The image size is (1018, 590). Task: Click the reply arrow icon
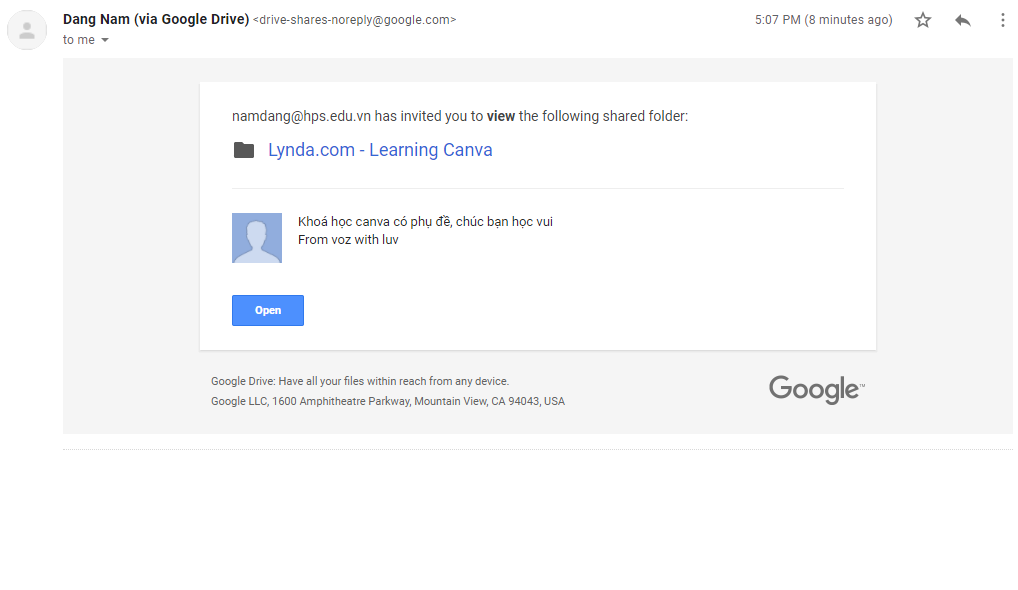click(x=963, y=20)
